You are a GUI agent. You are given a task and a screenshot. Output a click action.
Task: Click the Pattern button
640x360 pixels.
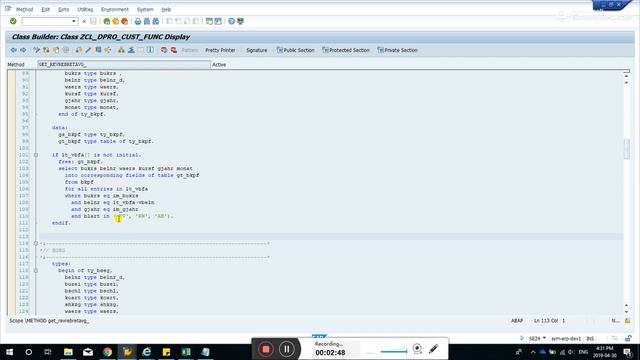[190, 50]
